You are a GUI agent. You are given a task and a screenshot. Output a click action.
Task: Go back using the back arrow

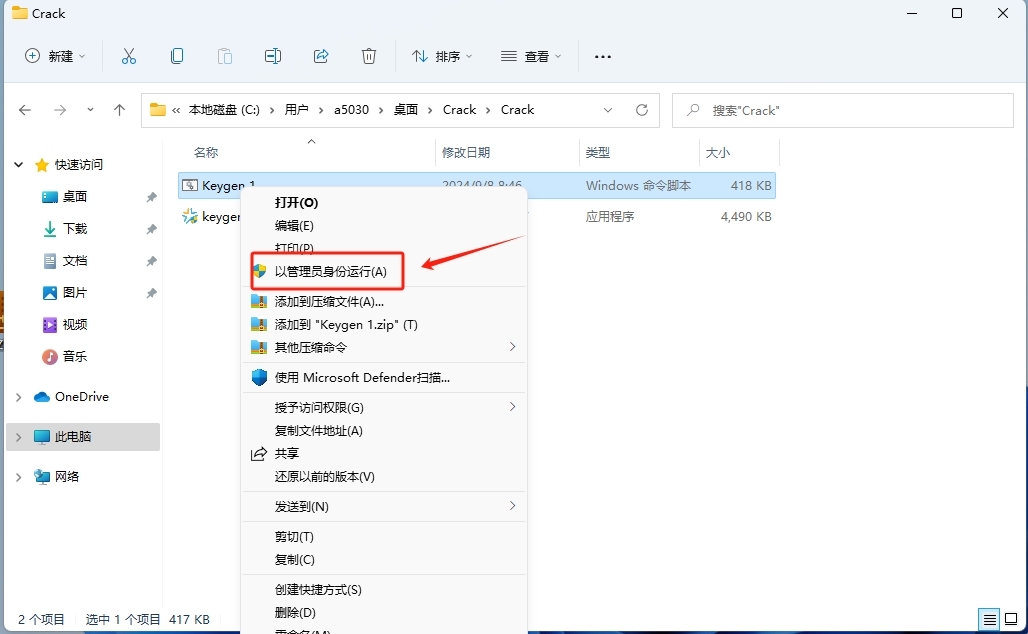[25, 110]
